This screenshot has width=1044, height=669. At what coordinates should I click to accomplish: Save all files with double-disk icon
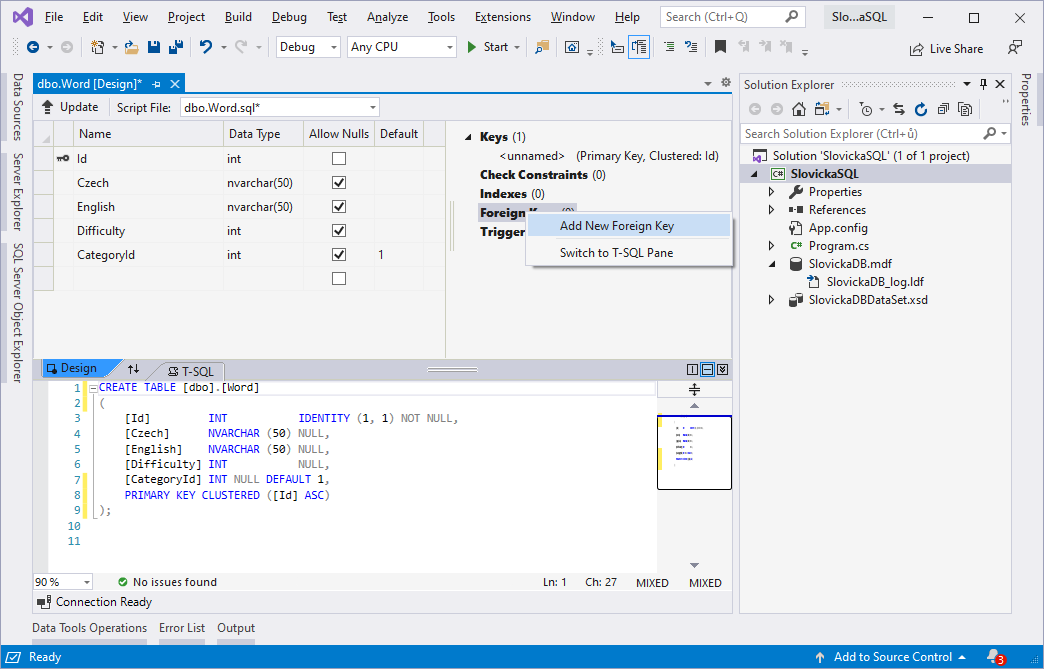pyautogui.click(x=176, y=47)
